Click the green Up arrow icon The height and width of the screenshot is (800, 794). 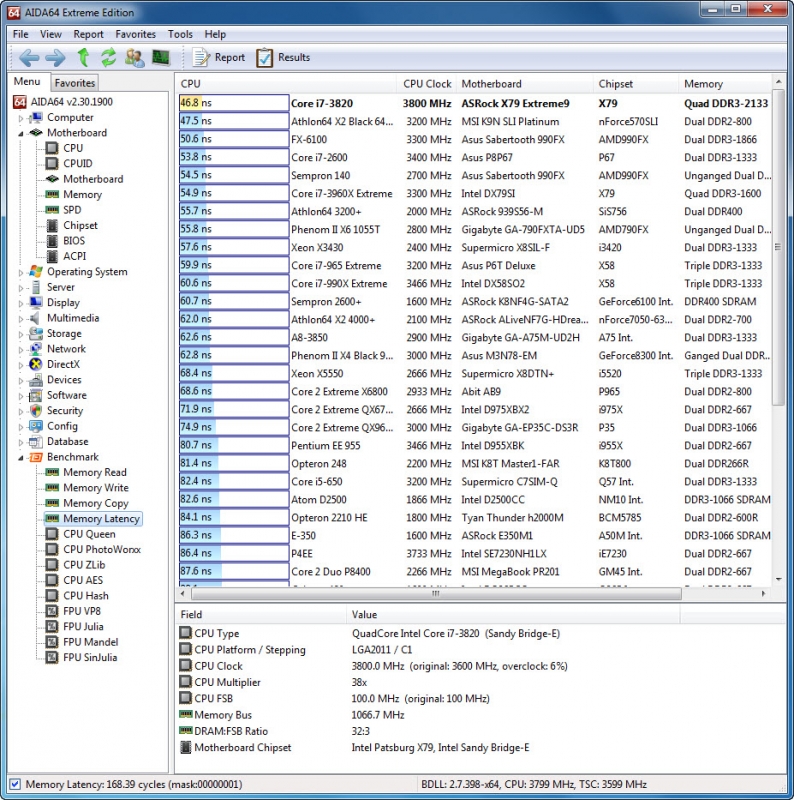pyautogui.click(x=83, y=58)
